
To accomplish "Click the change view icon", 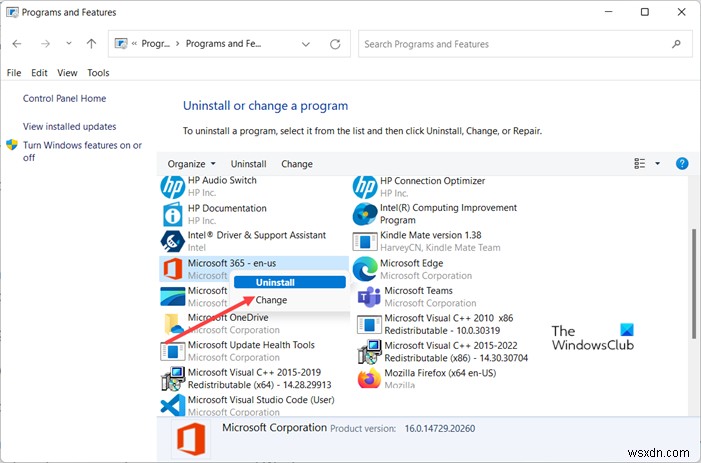I will pos(640,164).
